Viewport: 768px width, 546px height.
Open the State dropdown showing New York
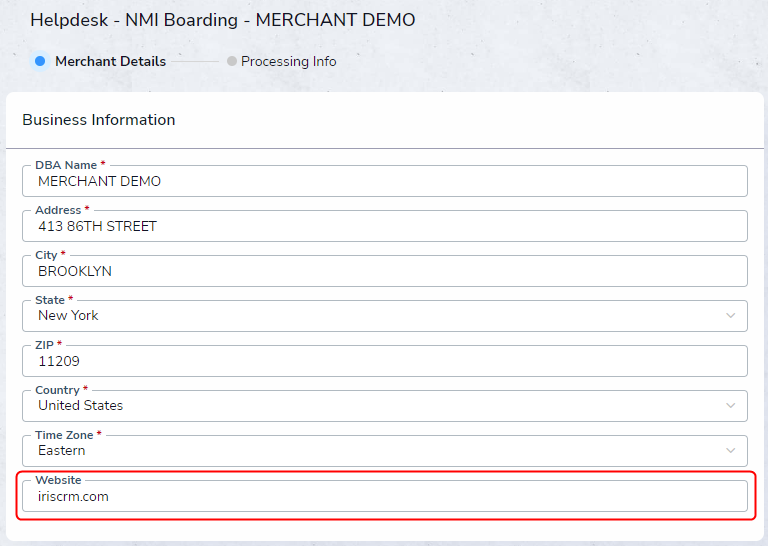(384, 316)
